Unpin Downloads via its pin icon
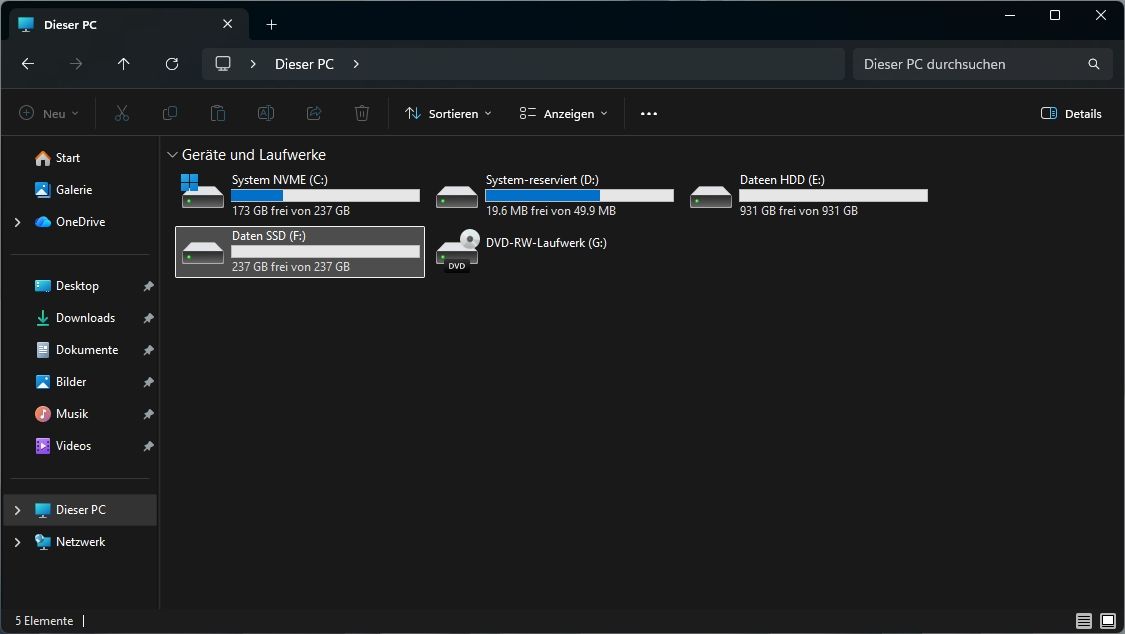Image resolution: width=1125 pixels, height=634 pixels. (x=149, y=318)
